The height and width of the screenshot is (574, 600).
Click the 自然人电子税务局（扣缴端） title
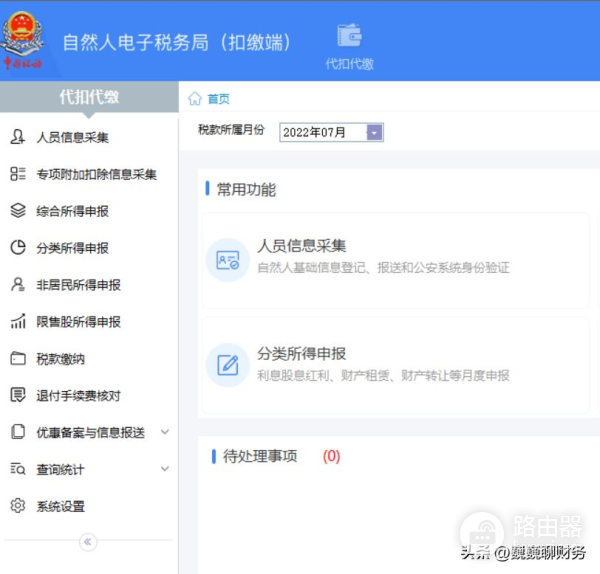pos(177,42)
